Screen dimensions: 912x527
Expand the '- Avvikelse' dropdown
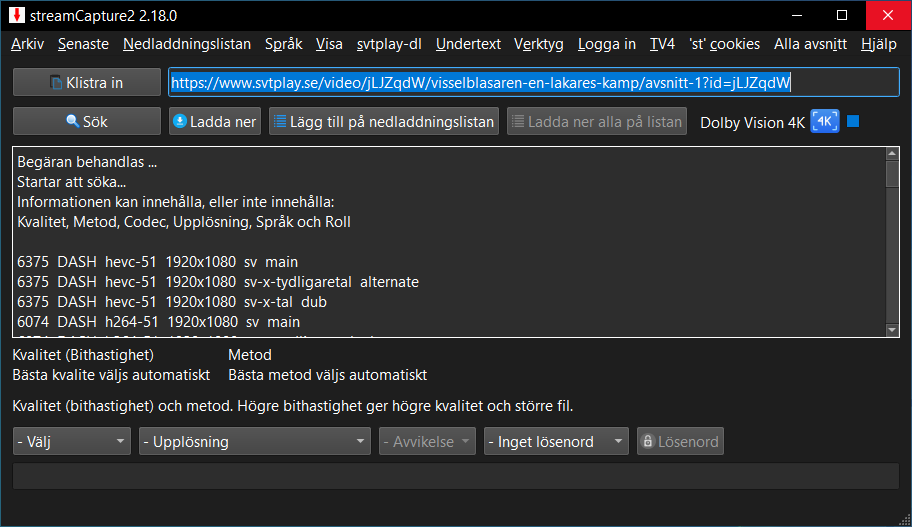click(428, 441)
